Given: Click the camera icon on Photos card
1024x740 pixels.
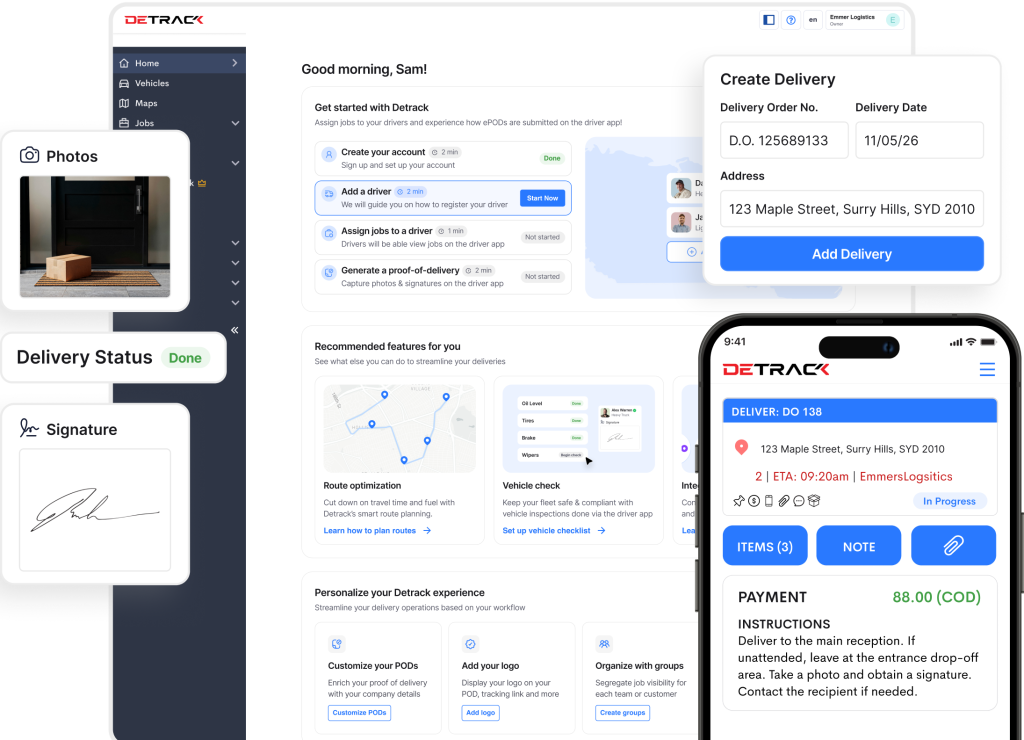Looking at the screenshot, I should (29, 155).
